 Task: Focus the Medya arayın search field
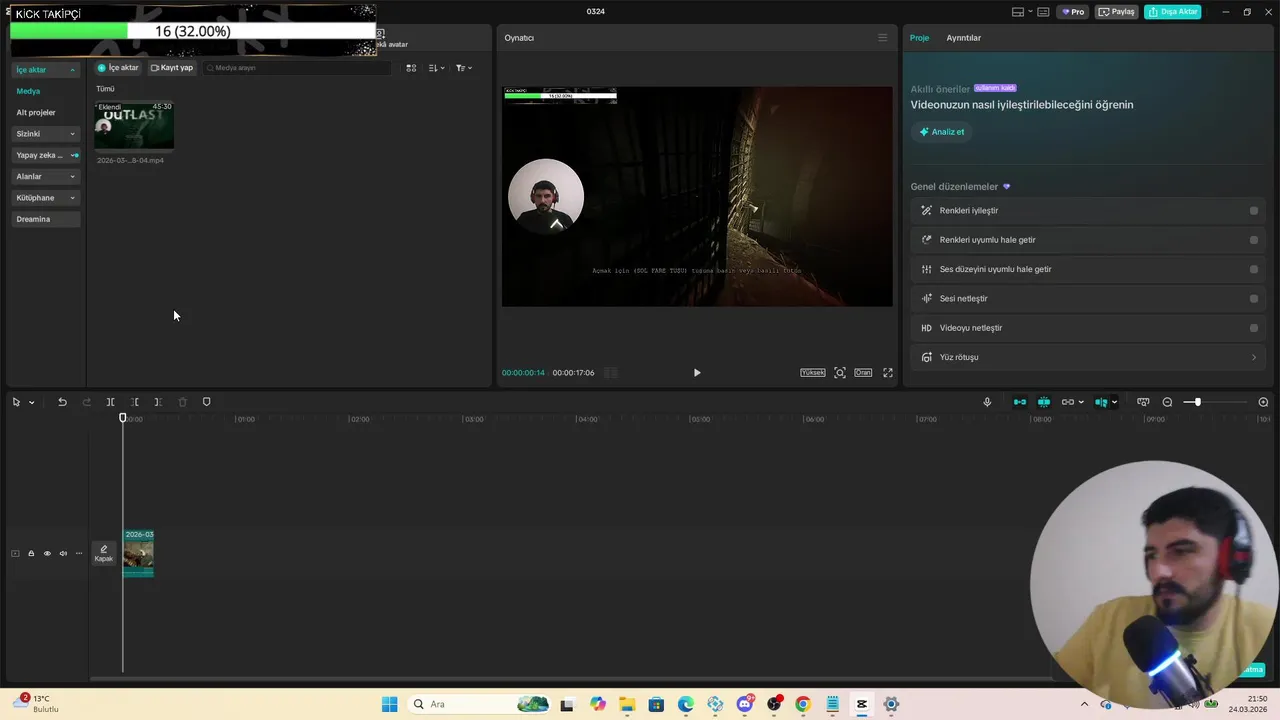297,68
